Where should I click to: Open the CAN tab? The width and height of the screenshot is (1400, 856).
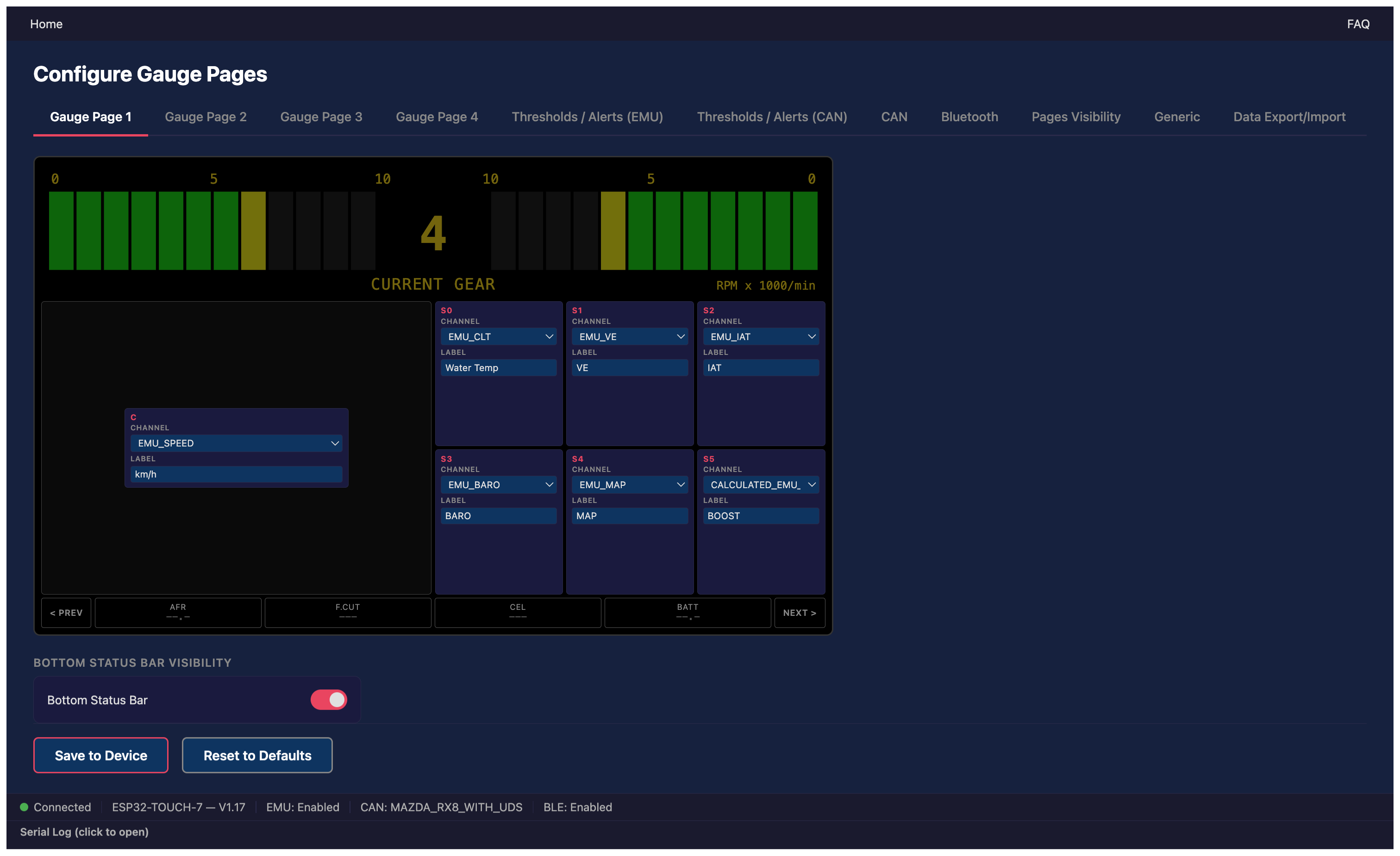tap(894, 117)
